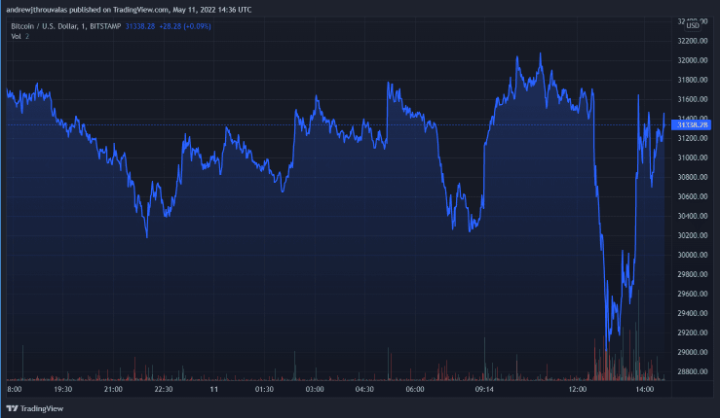Click the 09:14 time axis label

pyautogui.click(x=484, y=388)
